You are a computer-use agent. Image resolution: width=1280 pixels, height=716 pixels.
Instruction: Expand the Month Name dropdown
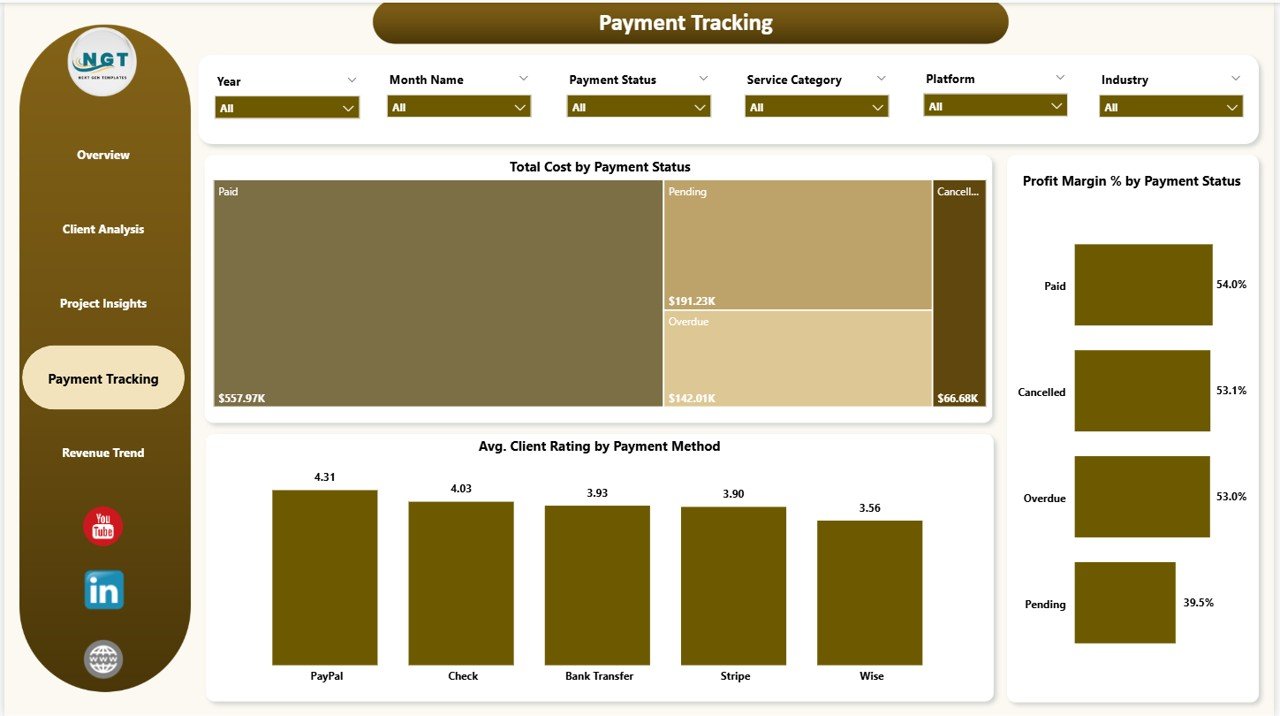click(x=458, y=106)
